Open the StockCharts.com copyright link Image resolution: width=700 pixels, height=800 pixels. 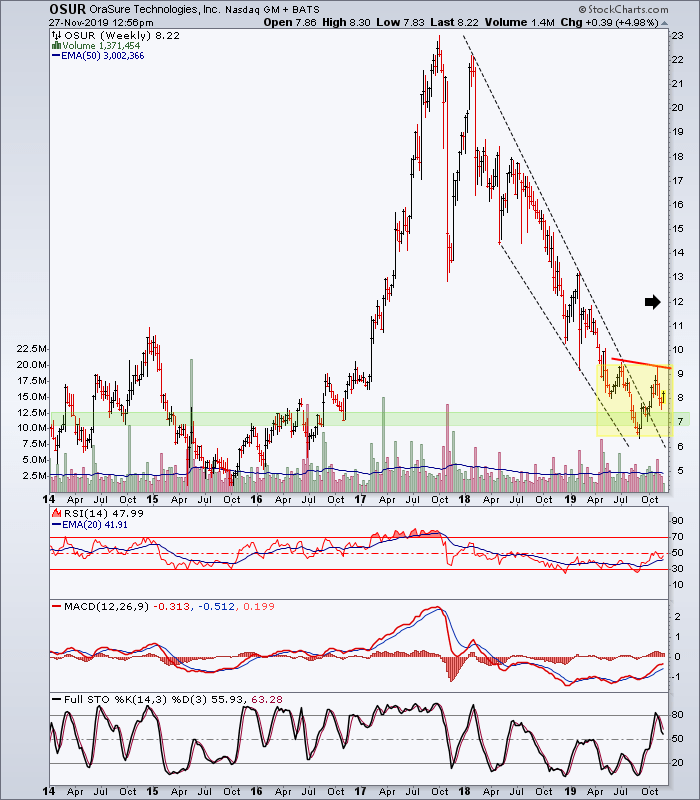(x=623, y=10)
